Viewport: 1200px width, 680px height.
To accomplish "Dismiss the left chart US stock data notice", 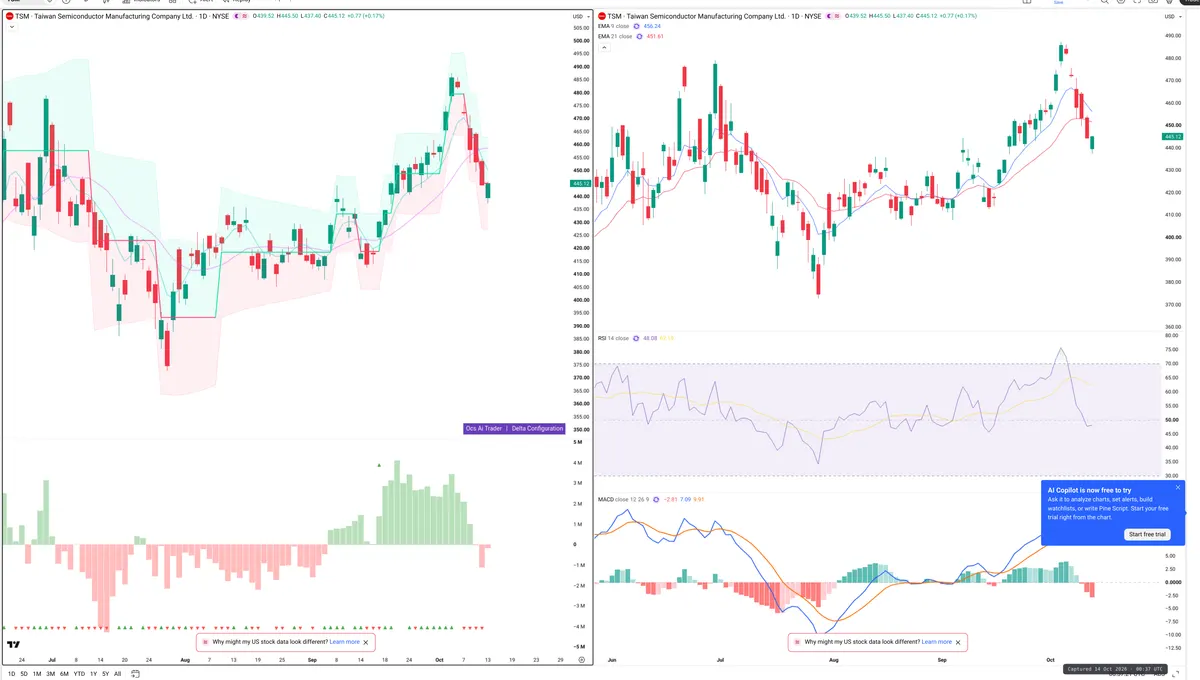I will [x=366, y=642].
